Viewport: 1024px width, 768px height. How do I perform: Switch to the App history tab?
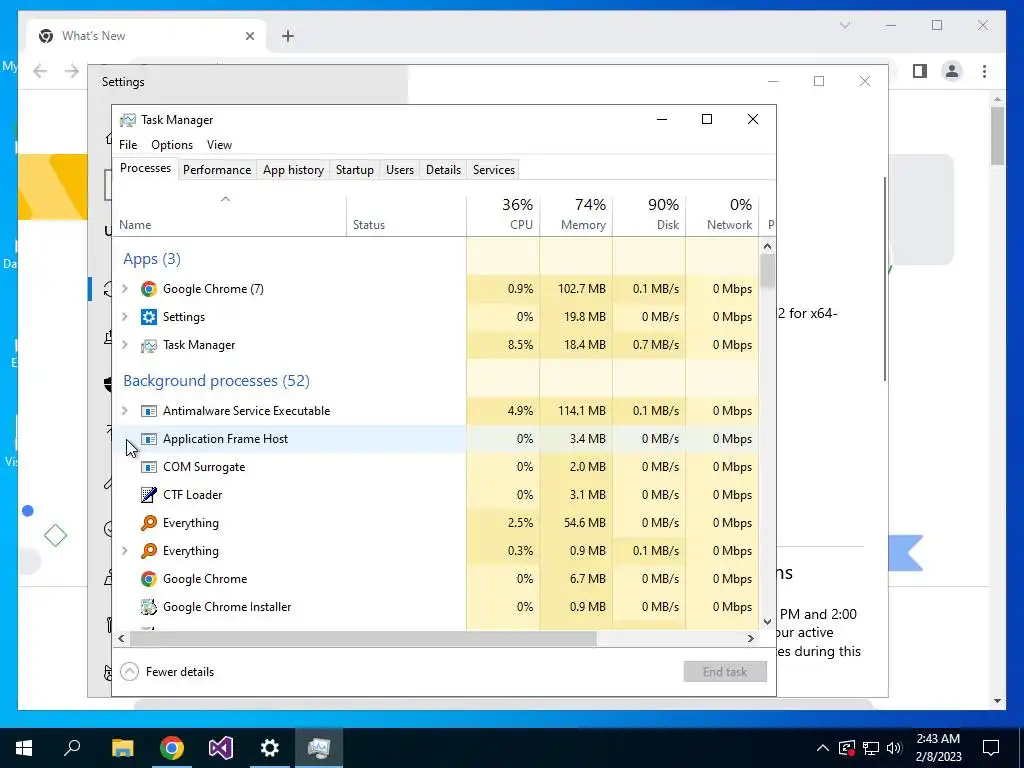pos(293,170)
